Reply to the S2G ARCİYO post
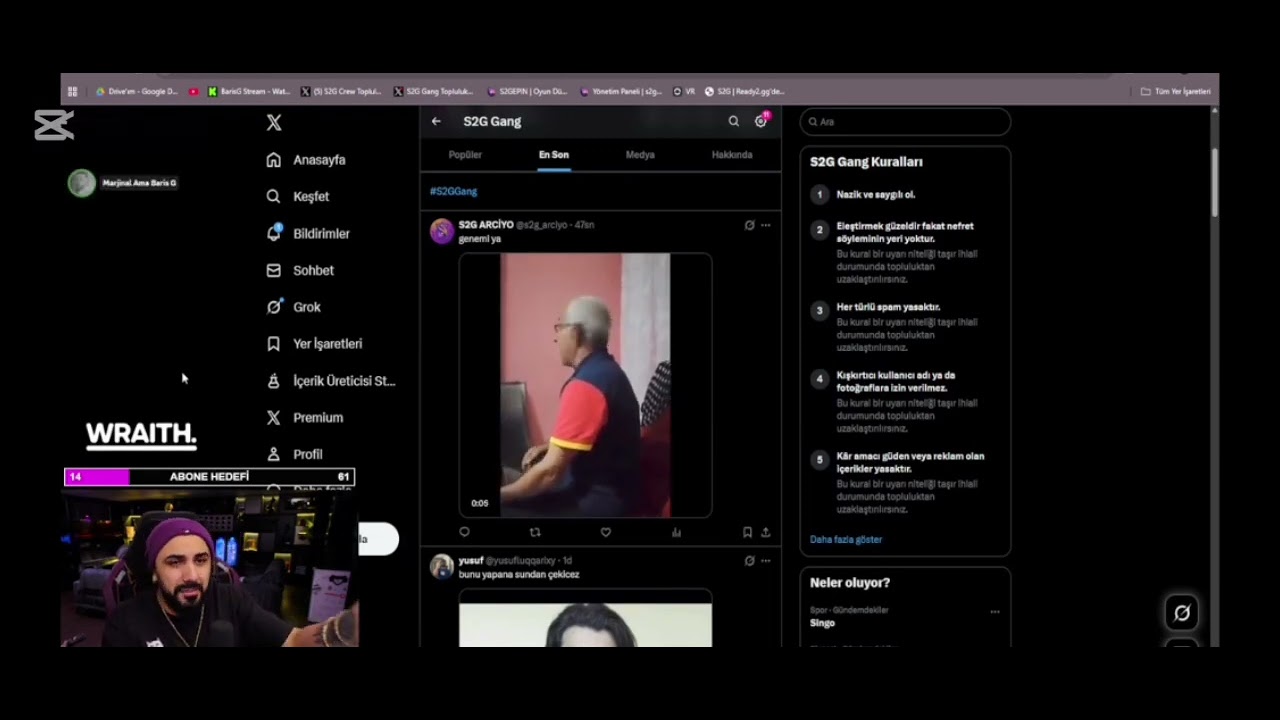This screenshot has height=720, width=1280. click(x=464, y=533)
